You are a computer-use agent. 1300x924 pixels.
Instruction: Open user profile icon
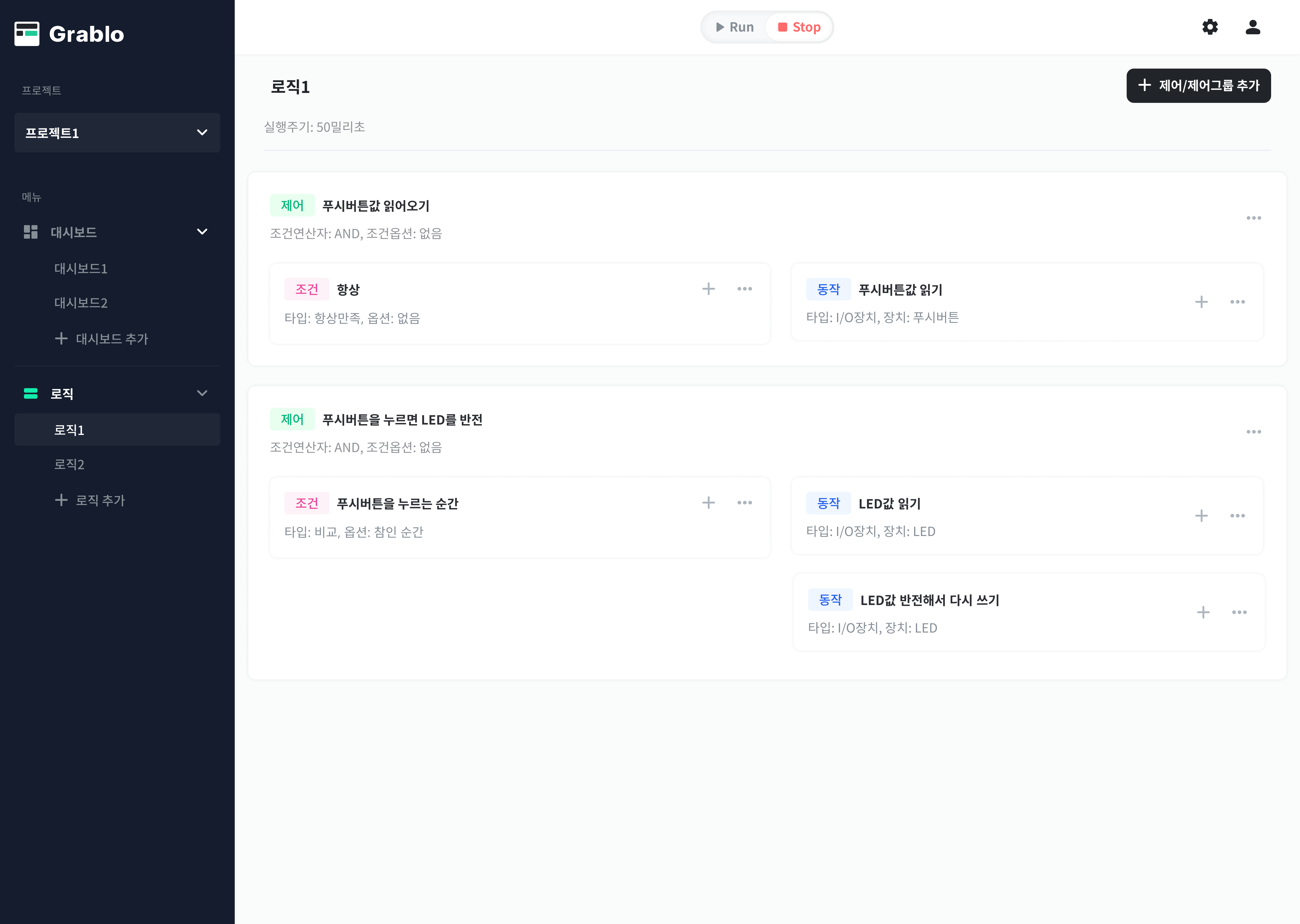click(1253, 27)
